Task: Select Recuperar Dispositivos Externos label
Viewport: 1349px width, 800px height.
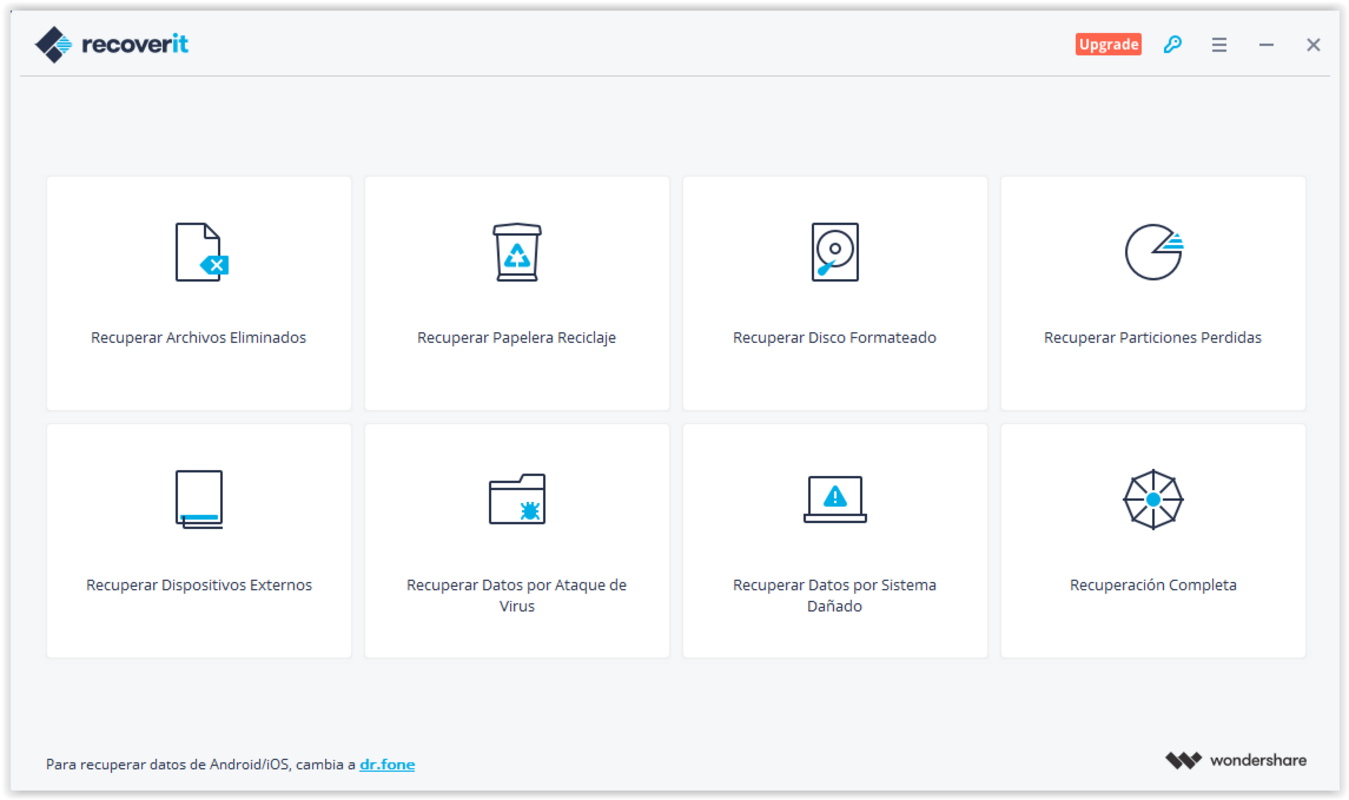Action: click(199, 585)
